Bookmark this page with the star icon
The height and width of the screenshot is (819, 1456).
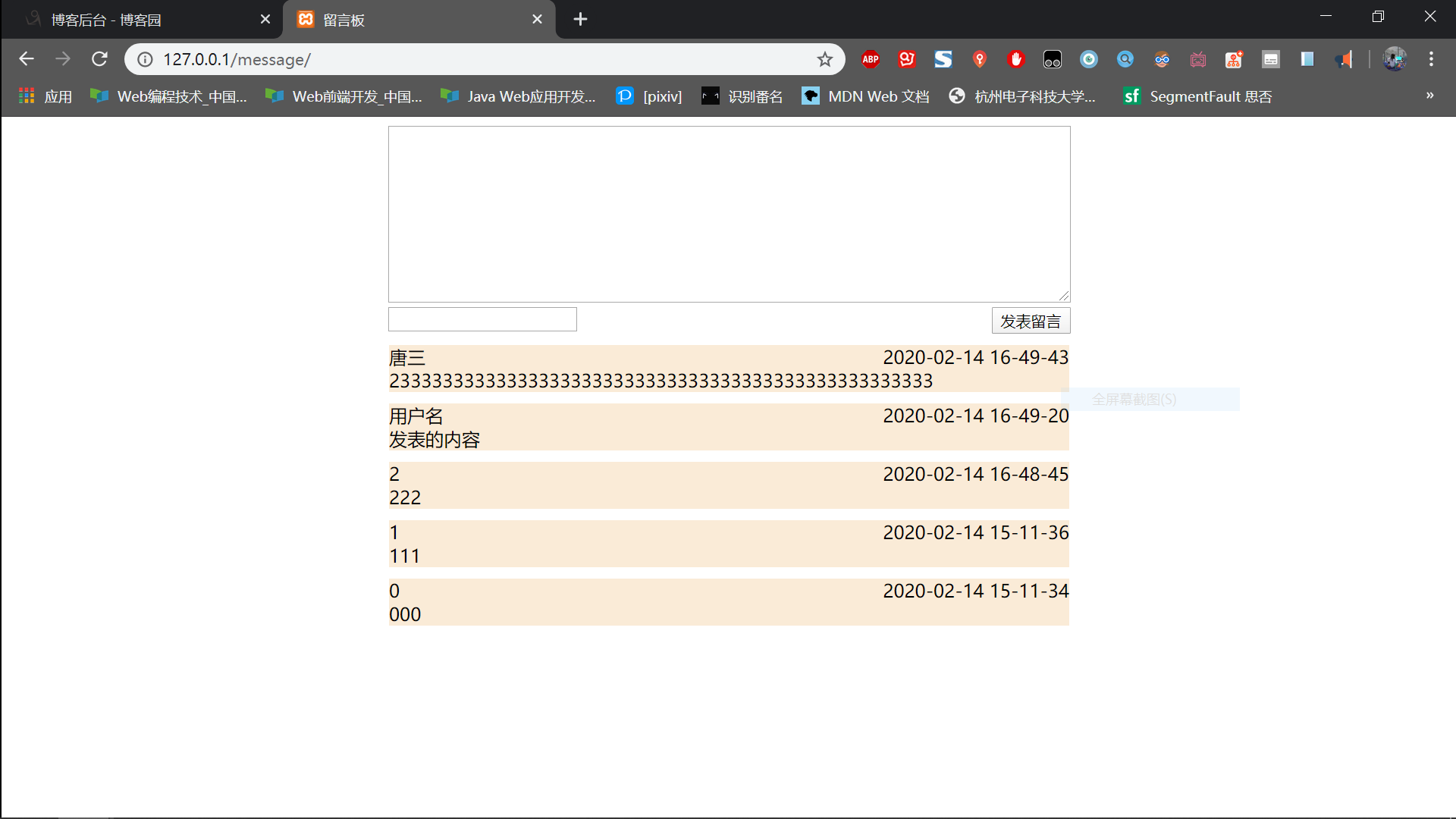(824, 59)
